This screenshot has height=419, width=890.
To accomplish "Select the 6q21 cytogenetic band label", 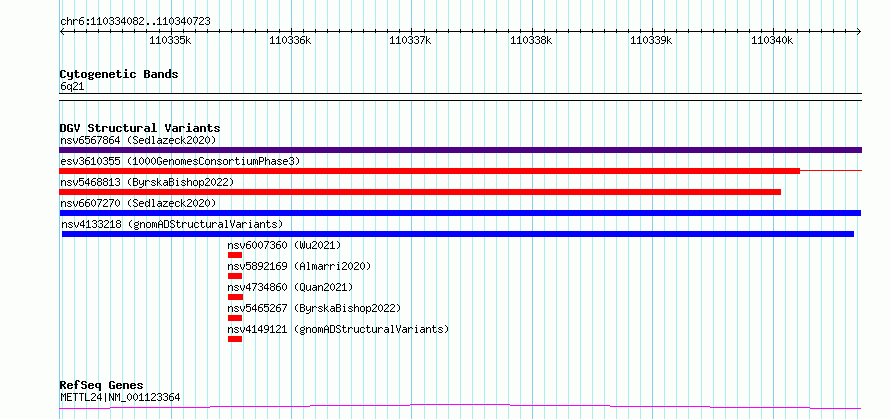I will tap(72, 86).
